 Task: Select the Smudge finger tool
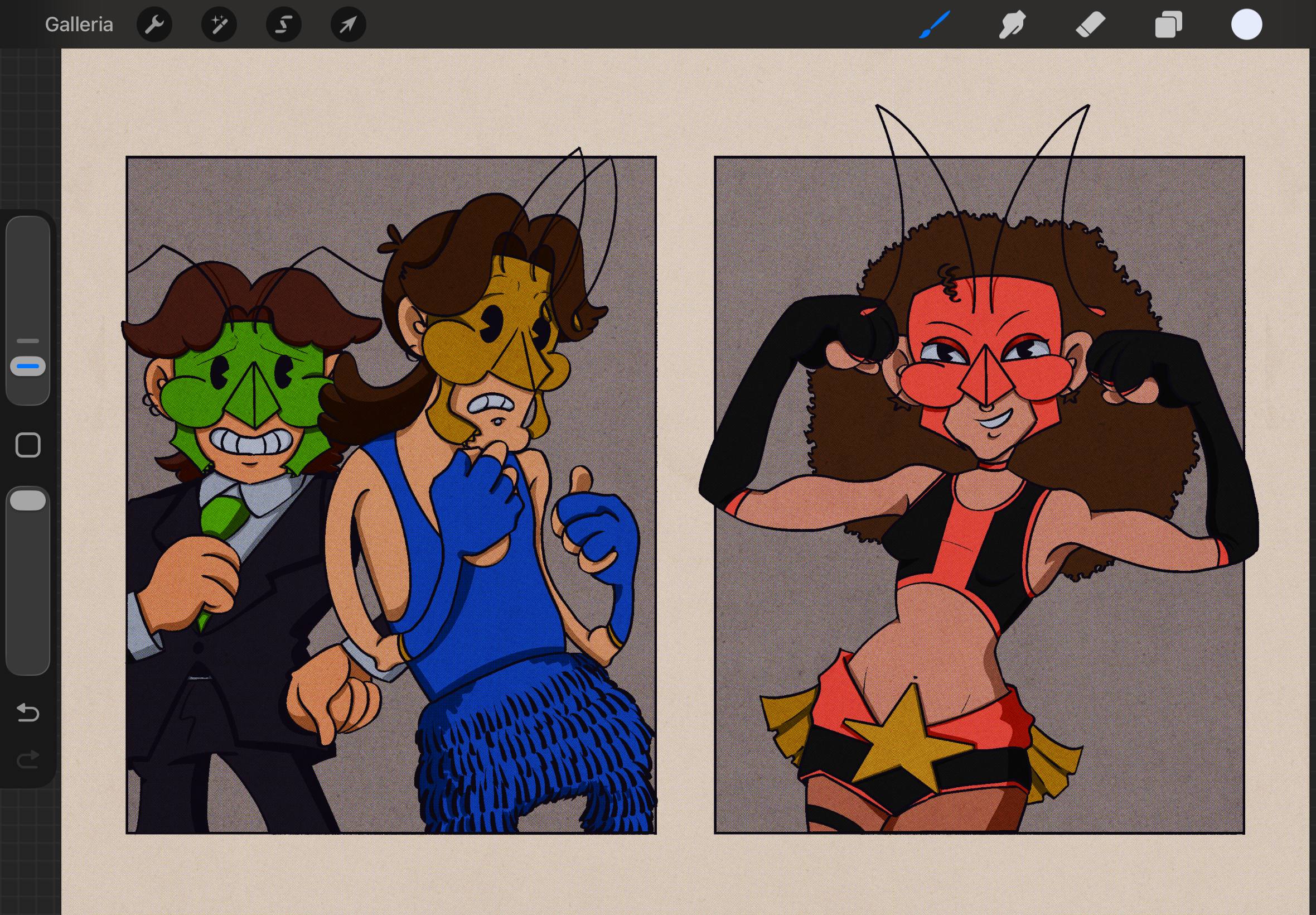(x=1012, y=25)
